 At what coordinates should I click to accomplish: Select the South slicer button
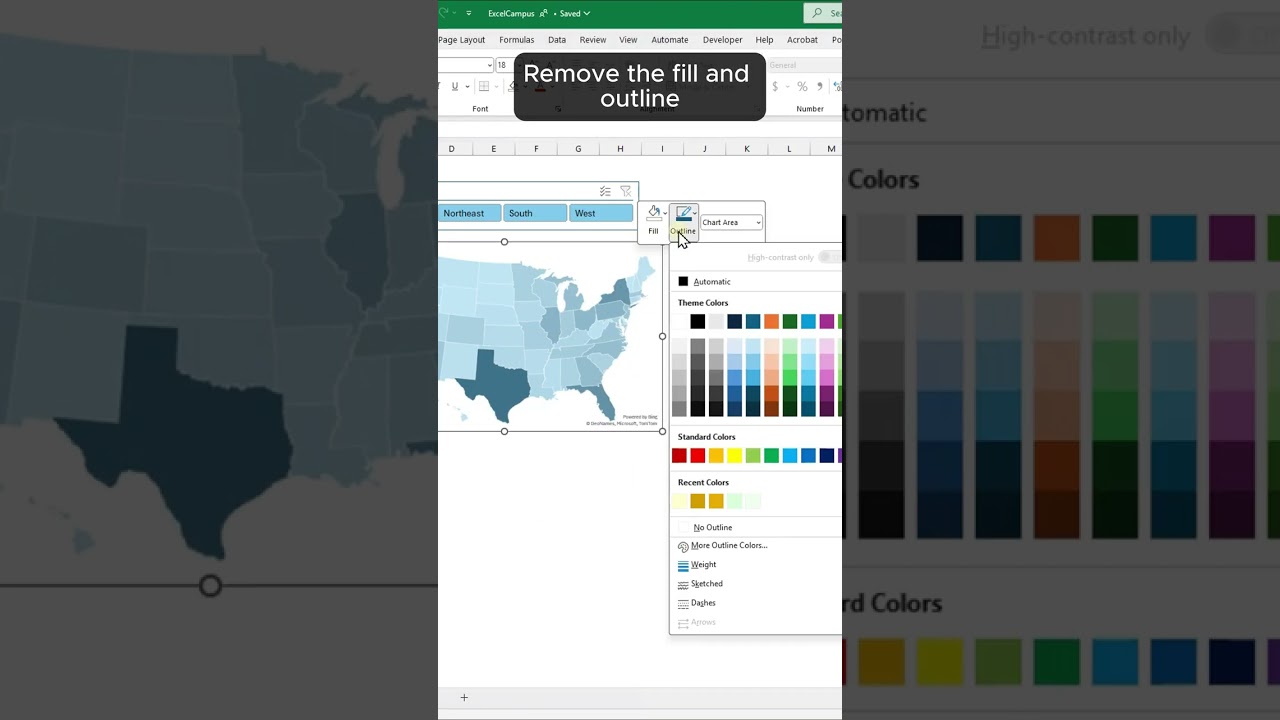coord(535,213)
